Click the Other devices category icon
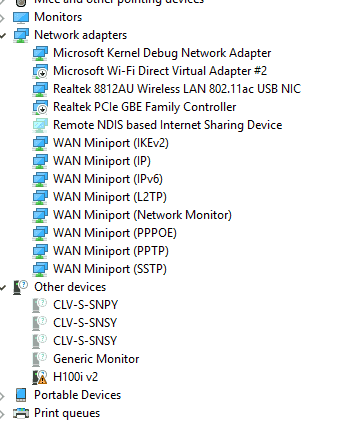 point(20,287)
